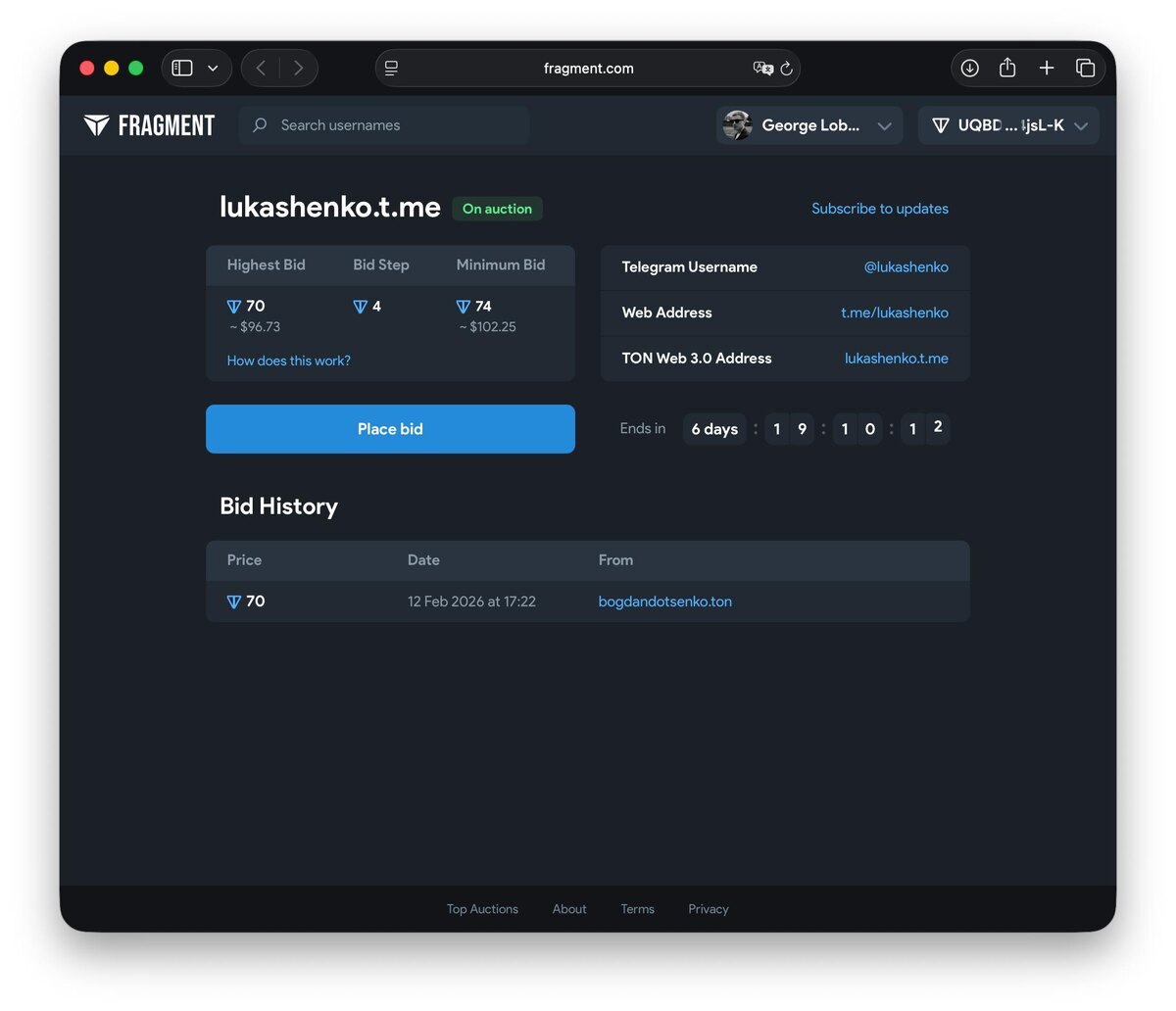1176x1011 pixels.
Task: Click the From column header
Action: click(x=615, y=560)
